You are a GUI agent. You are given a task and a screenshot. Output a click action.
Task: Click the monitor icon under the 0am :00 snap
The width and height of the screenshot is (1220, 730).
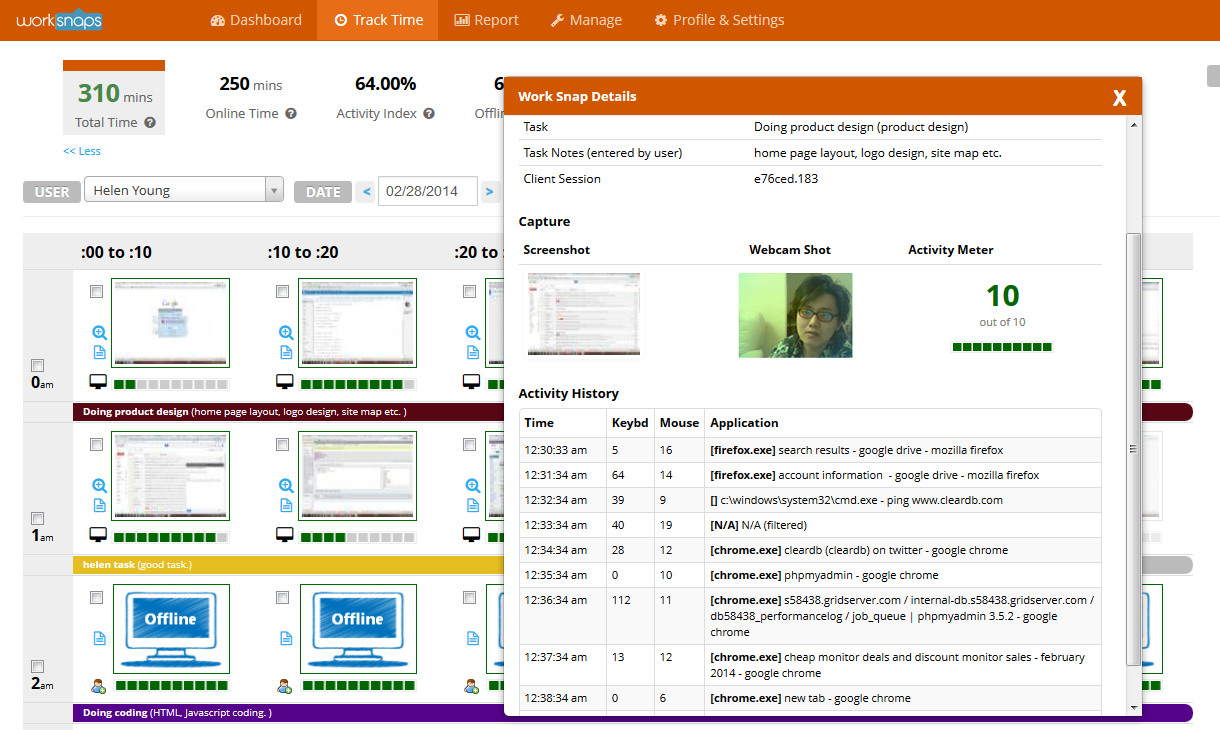[x=98, y=382]
